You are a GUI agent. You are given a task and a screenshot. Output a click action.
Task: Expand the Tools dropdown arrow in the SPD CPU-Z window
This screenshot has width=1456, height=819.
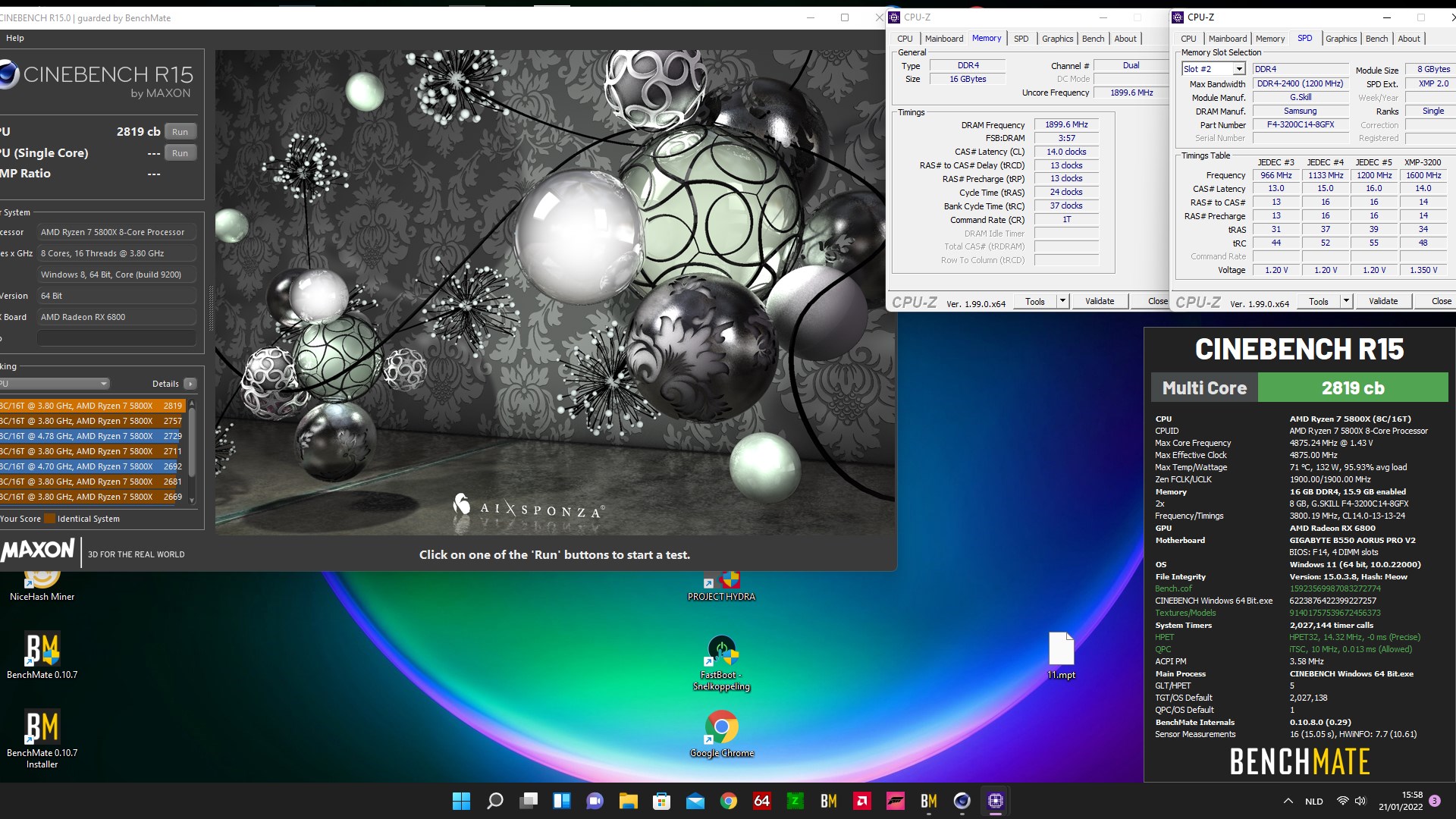(x=1346, y=301)
